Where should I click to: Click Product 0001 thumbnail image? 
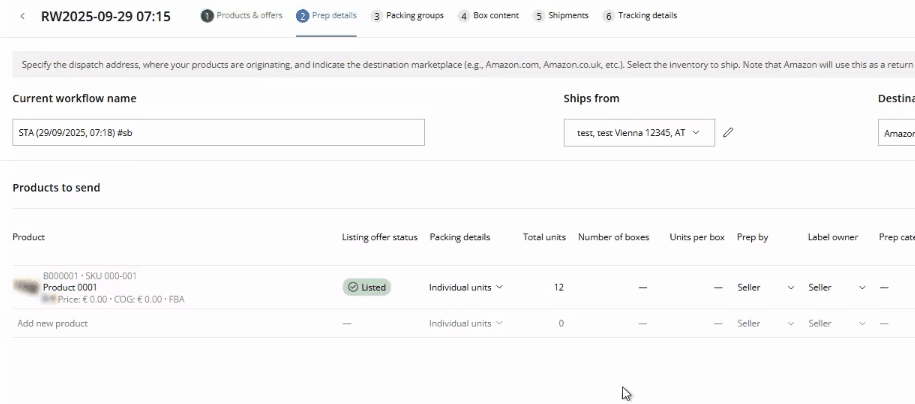point(26,287)
